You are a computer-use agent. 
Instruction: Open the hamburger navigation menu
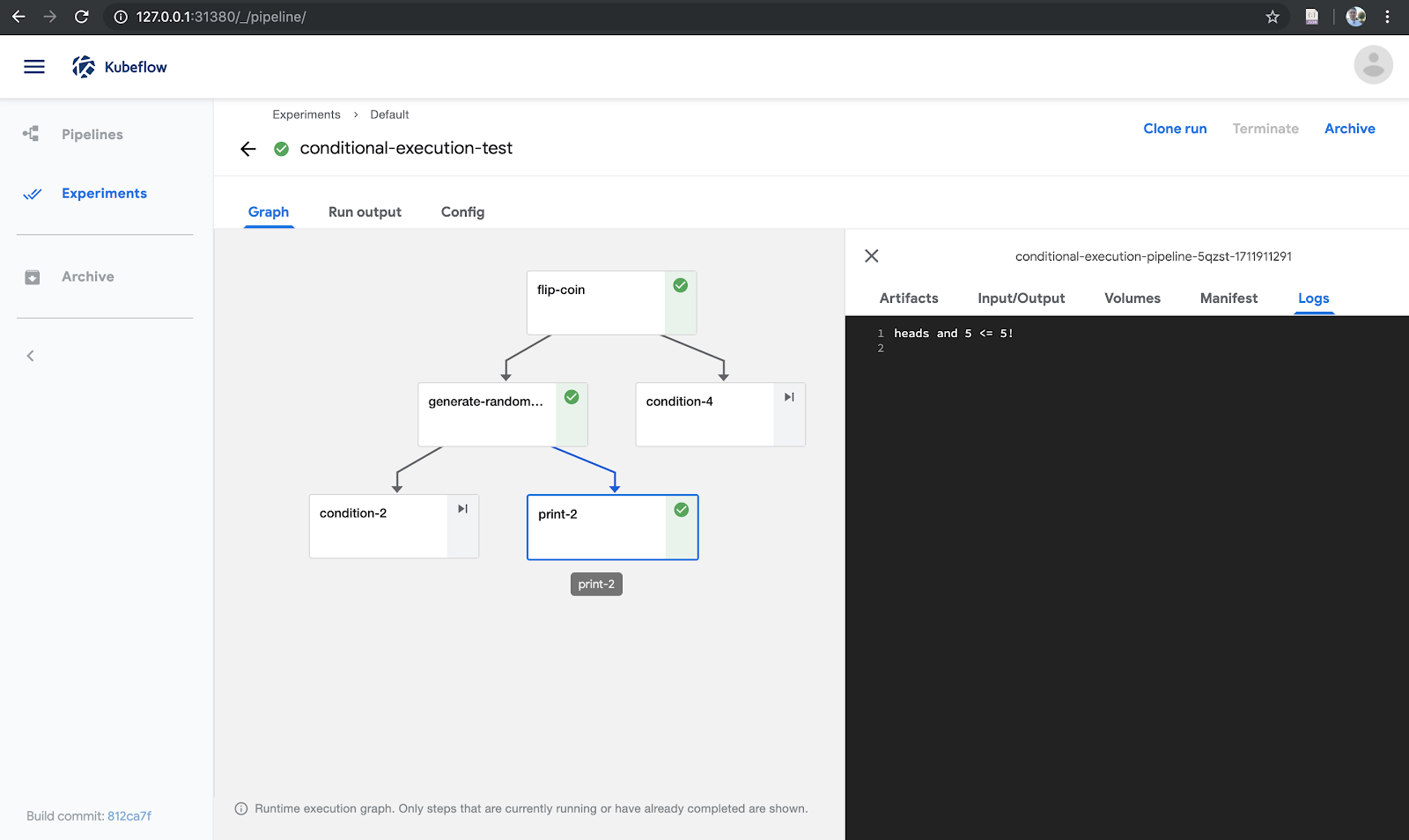tap(34, 67)
